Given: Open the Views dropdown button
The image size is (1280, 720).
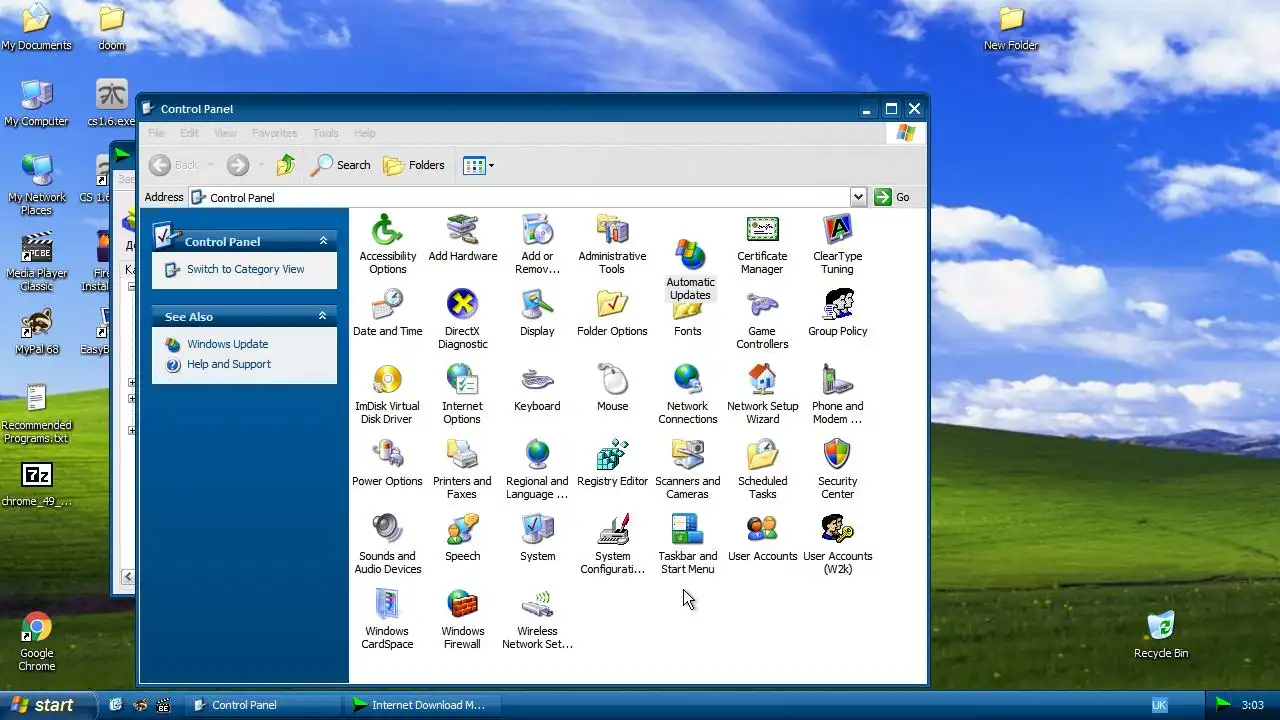Looking at the screenshot, I should click(x=478, y=165).
